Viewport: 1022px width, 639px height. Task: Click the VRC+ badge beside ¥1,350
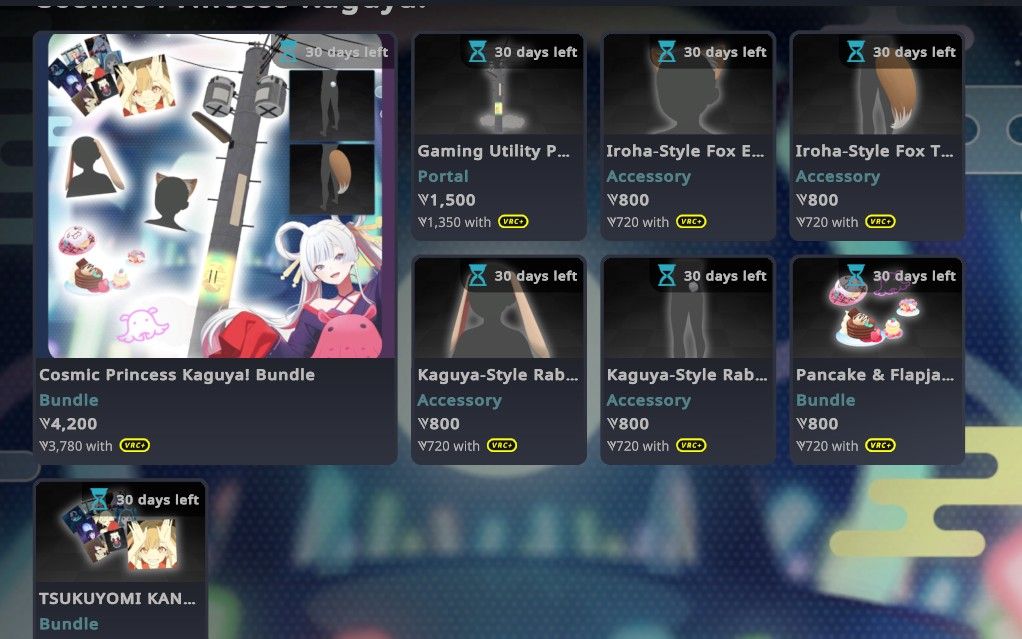tap(513, 222)
